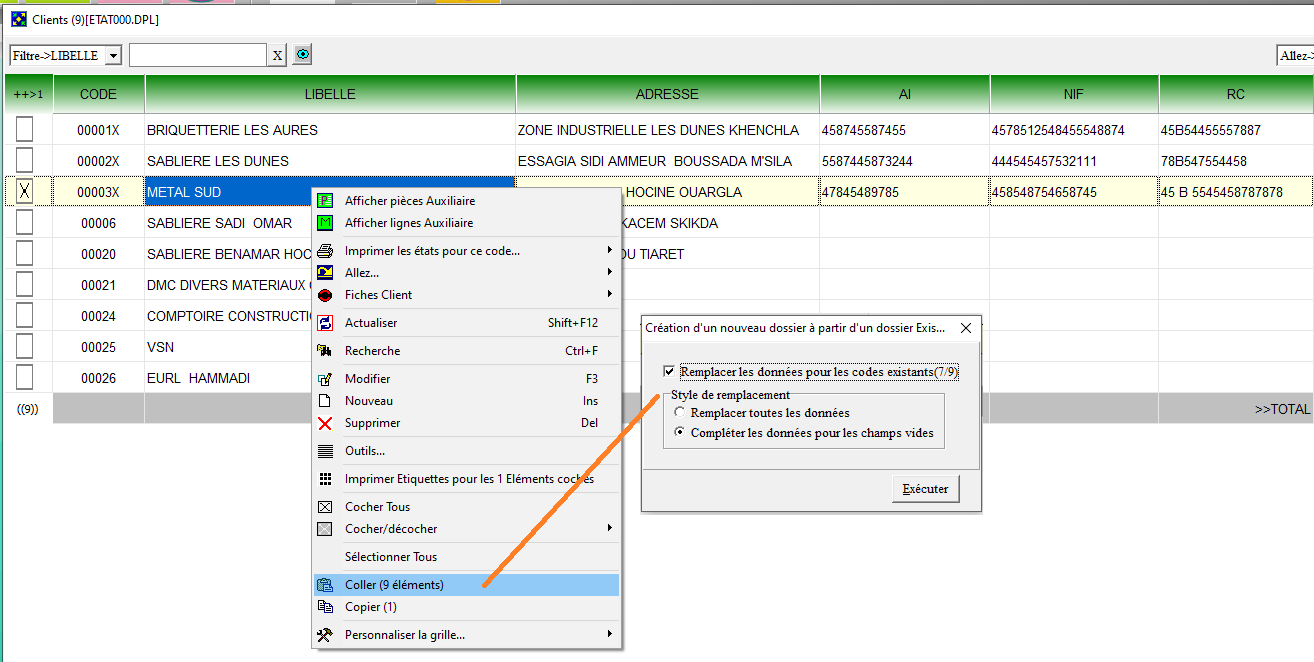Click the red Supprimer cross icon
Screen dimensions: 1314x662
[325, 423]
